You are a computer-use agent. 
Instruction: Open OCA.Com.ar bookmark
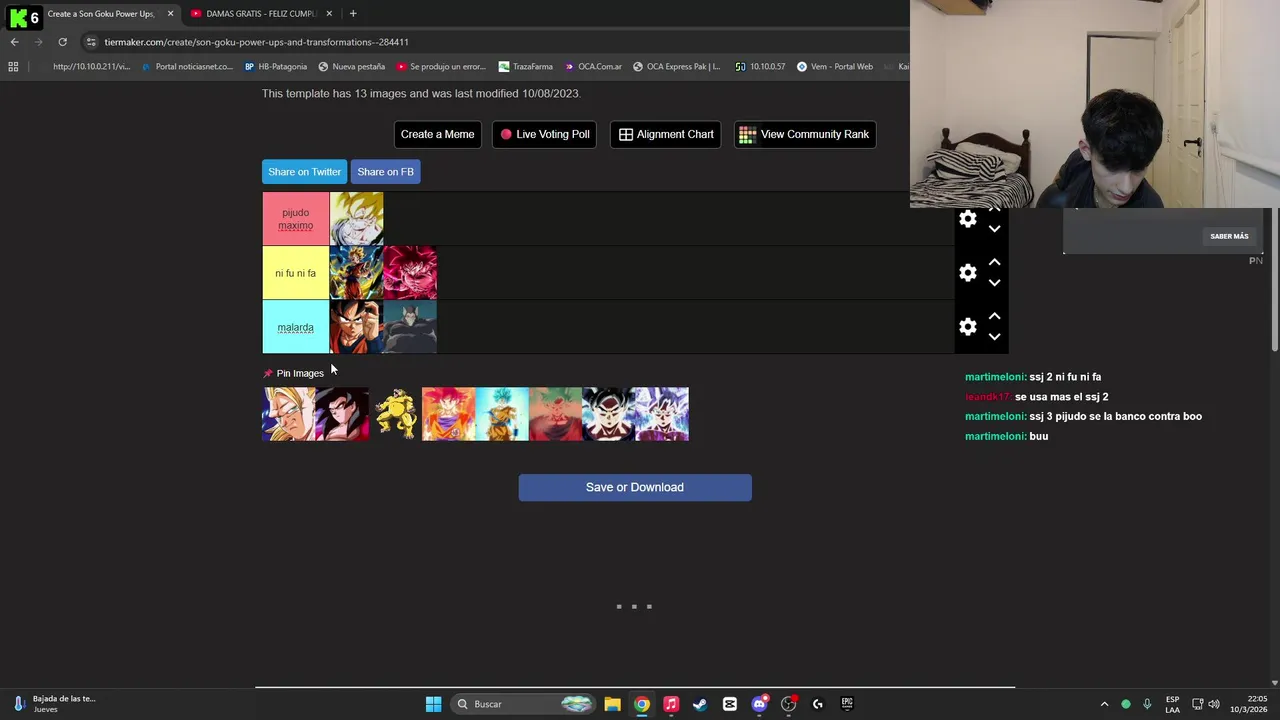point(593,67)
